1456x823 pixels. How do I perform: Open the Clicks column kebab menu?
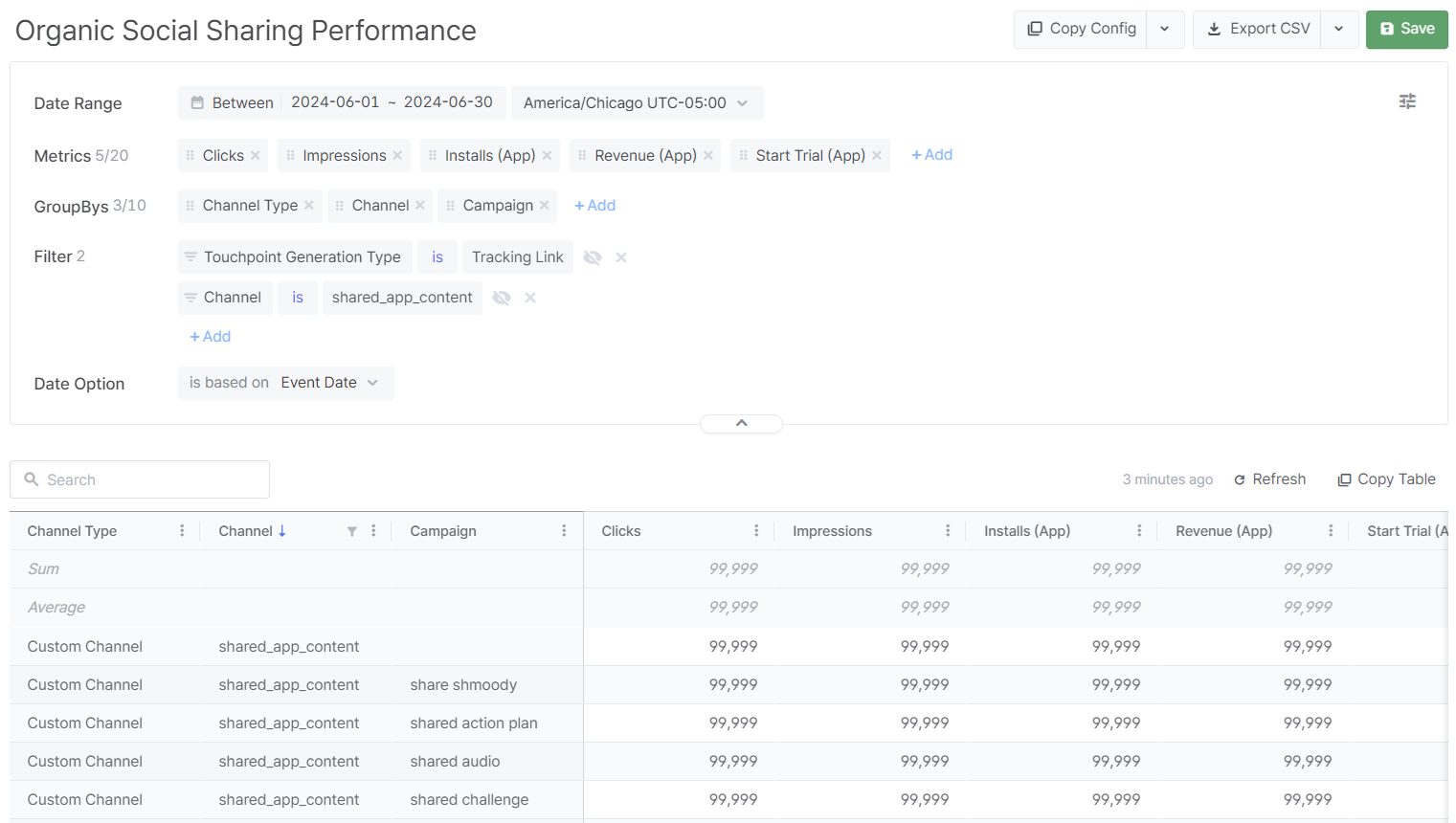[x=756, y=531]
